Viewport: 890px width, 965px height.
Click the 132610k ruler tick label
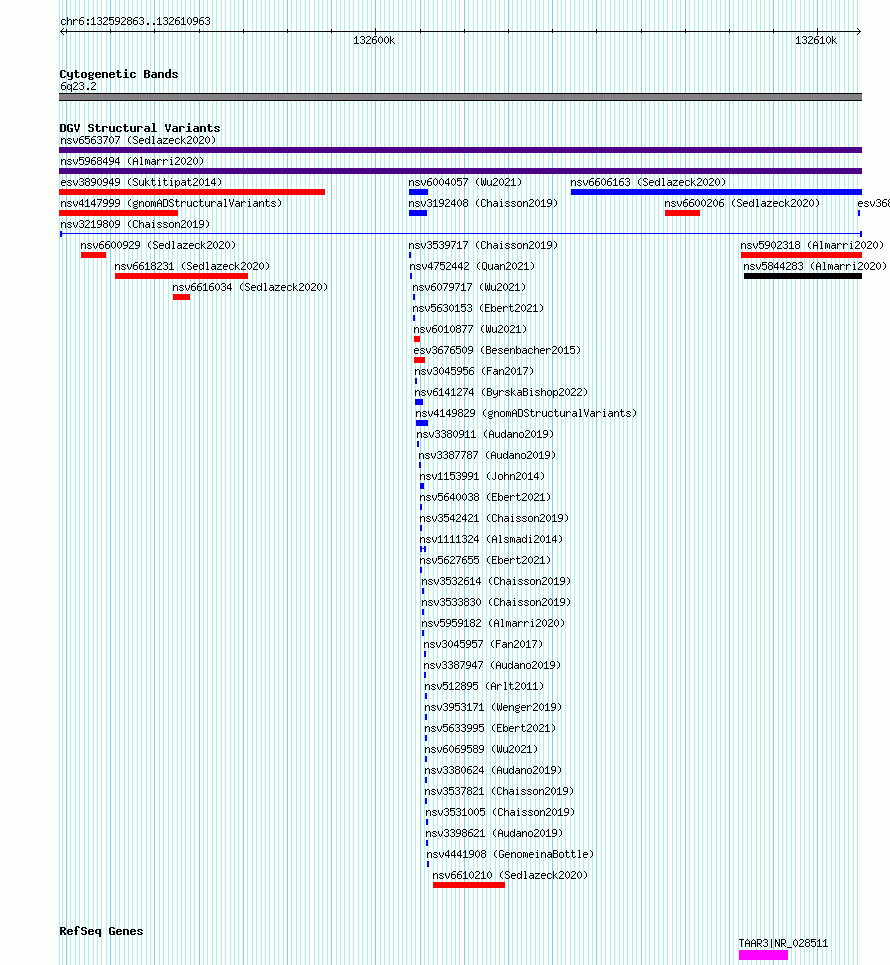[x=816, y=41]
